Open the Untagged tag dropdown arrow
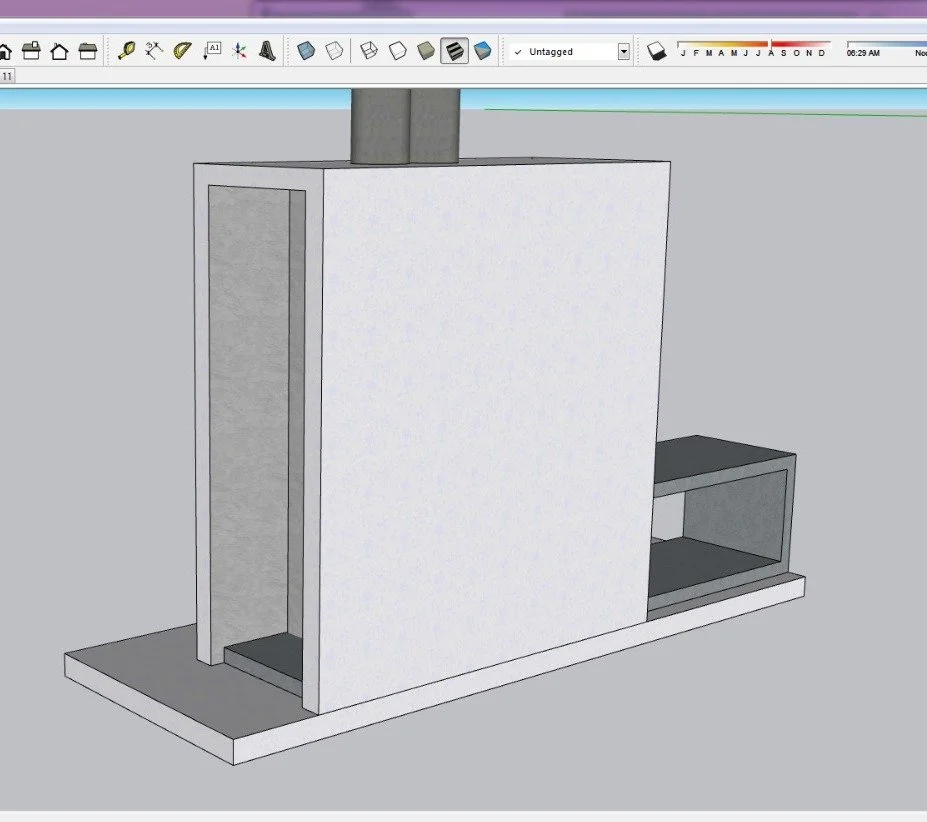This screenshot has height=822, width=927. click(x=623, y=52)
